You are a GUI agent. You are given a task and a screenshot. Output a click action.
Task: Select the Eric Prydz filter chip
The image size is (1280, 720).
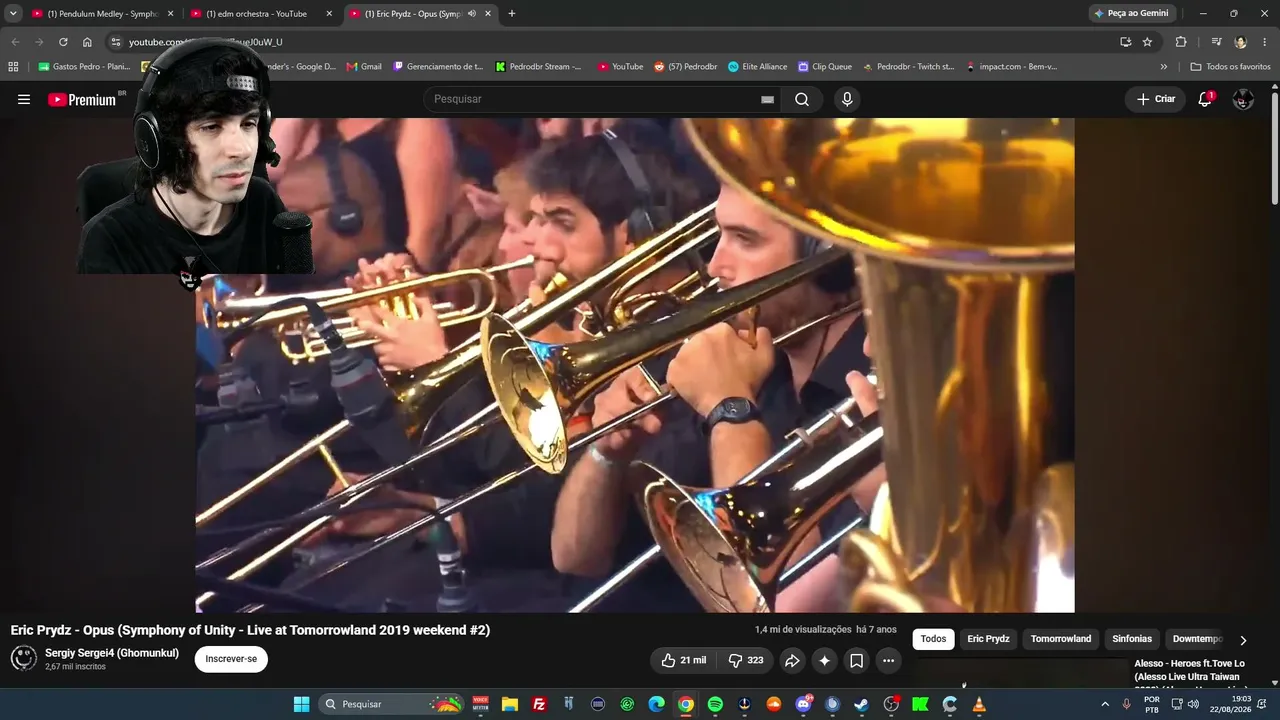[988, 639]
